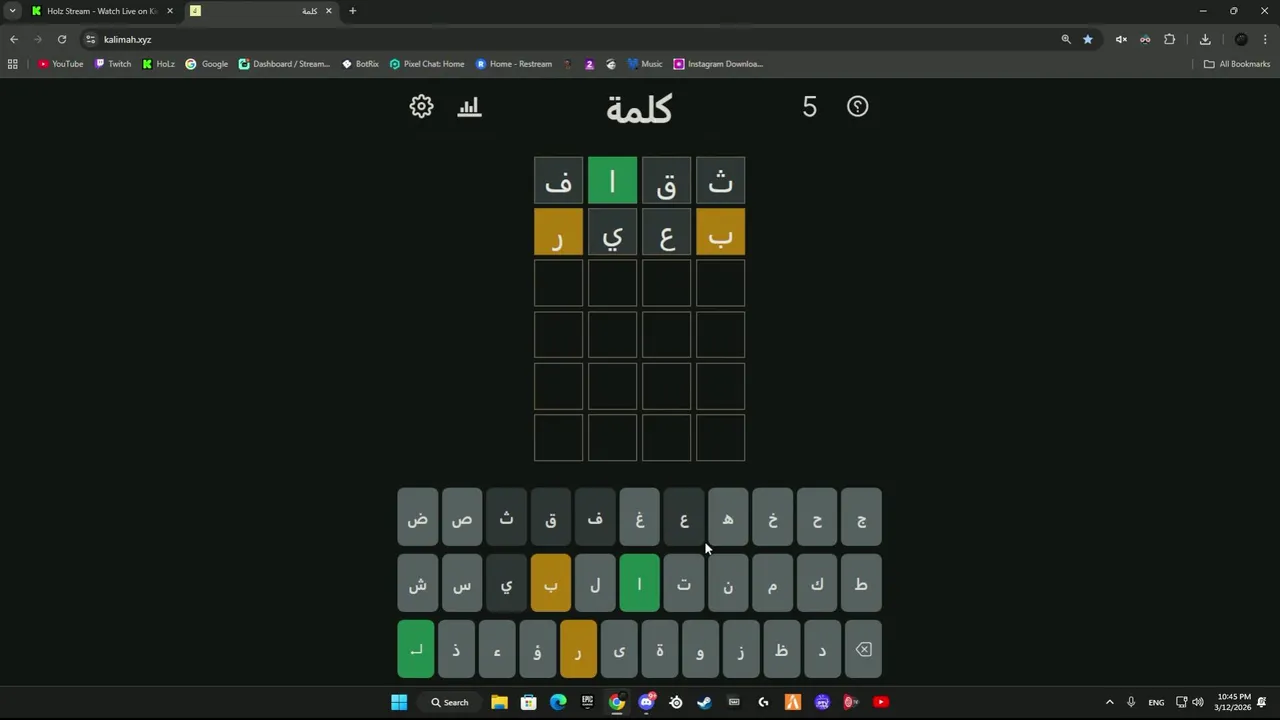Viewport: 1280px width, 720px height.
Task: Tap the yellow ر key on the keyboard
Action: click(x=578, y=649)
